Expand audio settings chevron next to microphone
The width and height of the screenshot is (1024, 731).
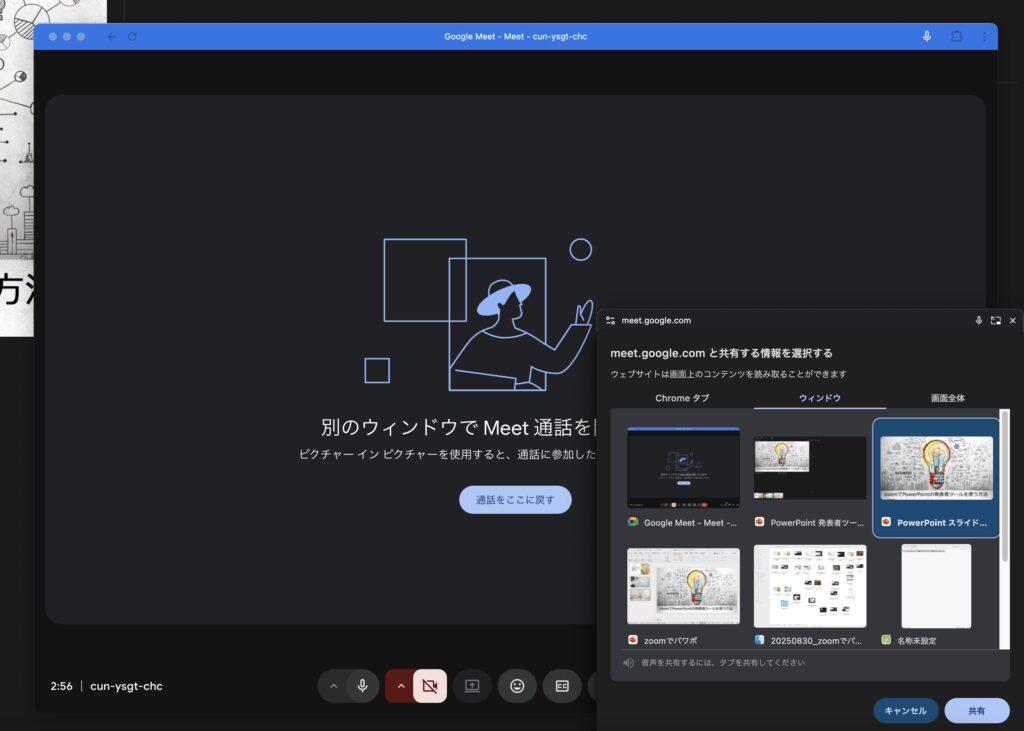click(x=334, y=686)
